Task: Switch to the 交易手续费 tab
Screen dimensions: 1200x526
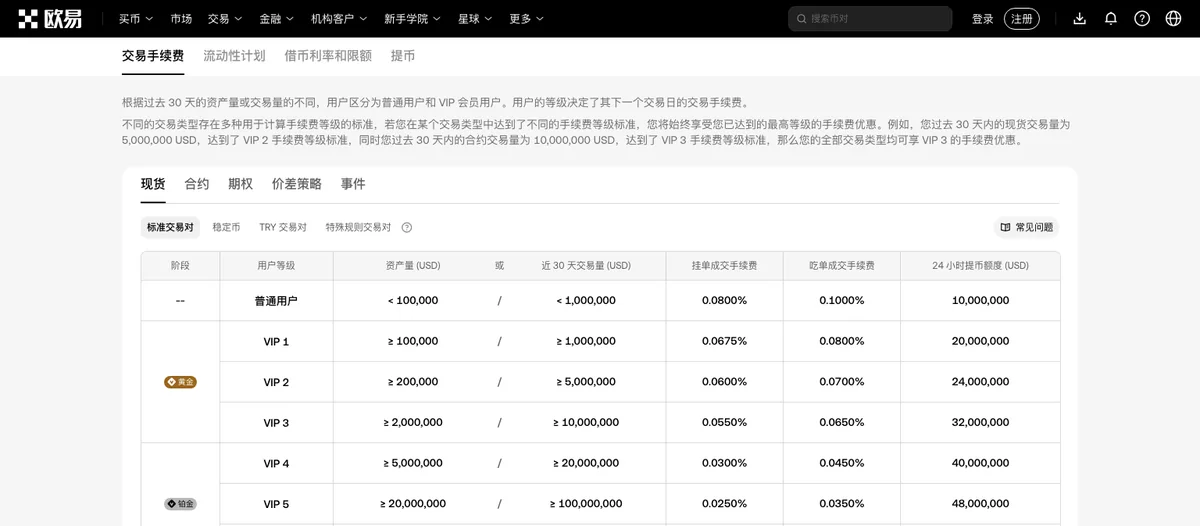Action: [x=153, y=56]
